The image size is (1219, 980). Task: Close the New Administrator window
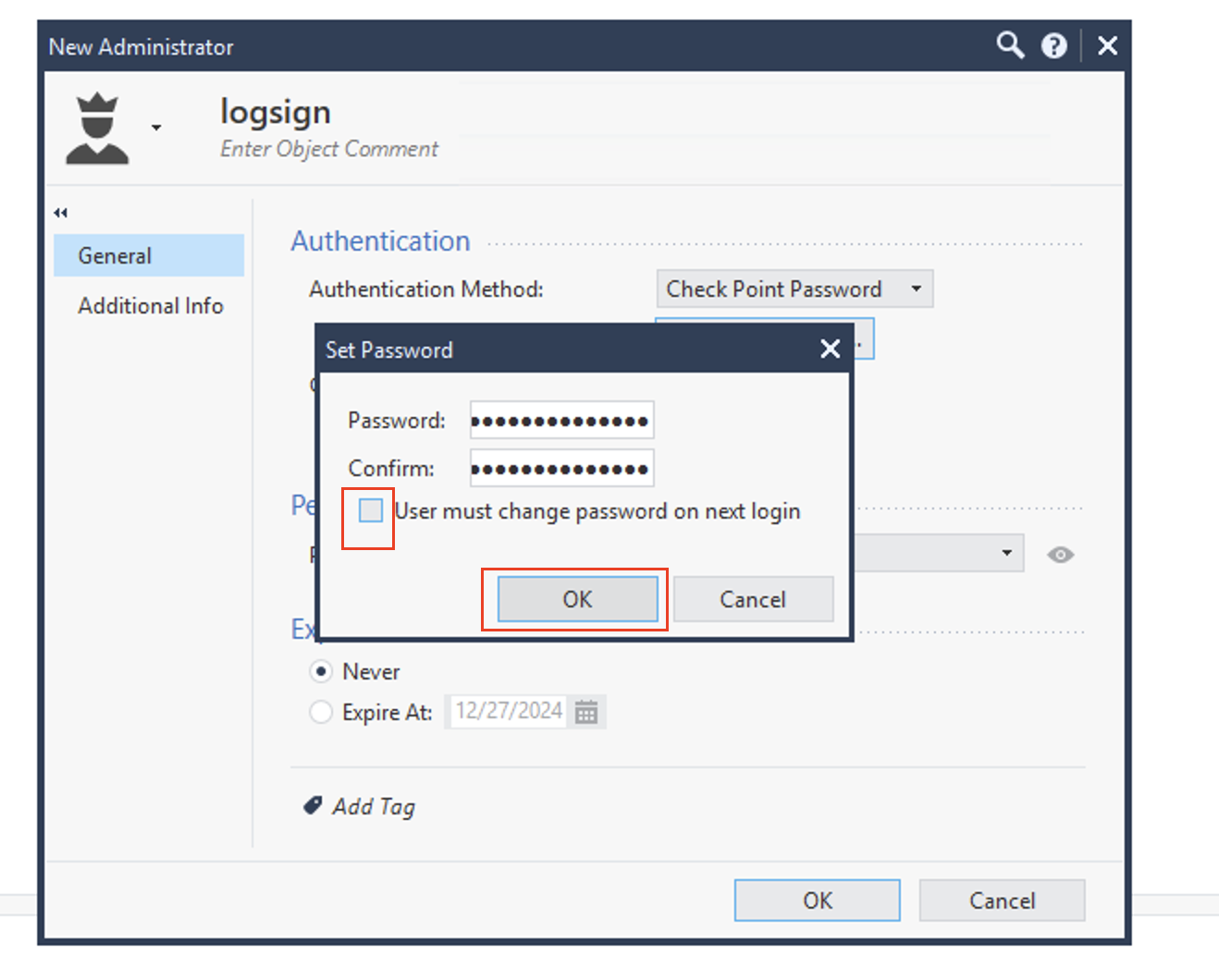(1107, 45)
